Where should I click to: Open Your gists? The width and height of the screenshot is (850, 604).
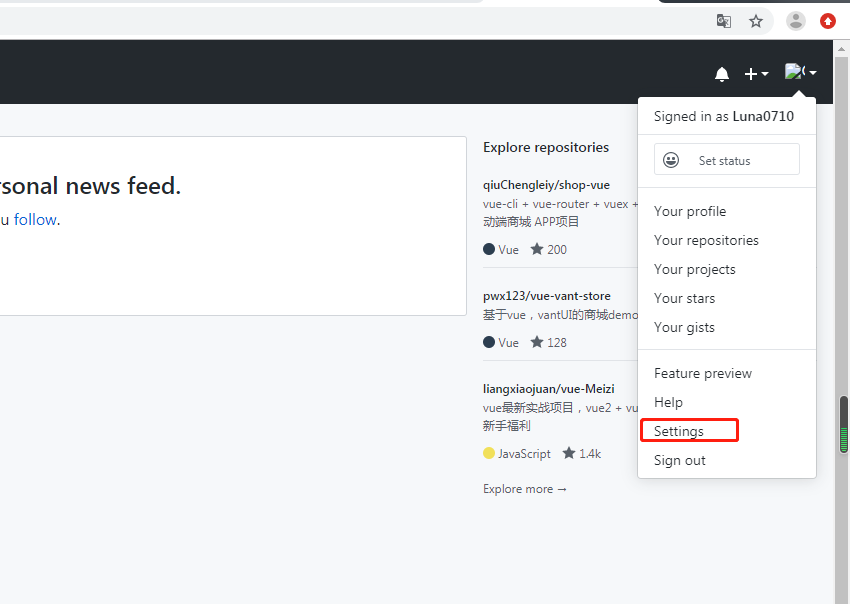coord(684,327)
